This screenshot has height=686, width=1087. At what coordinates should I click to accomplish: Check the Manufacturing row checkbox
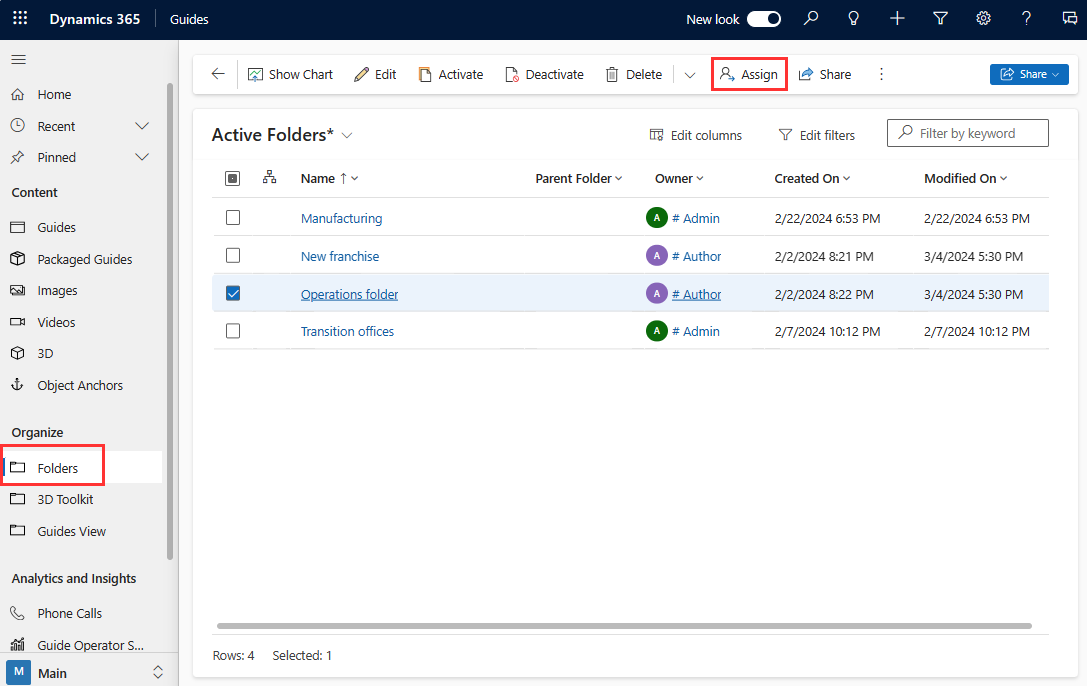[233, 217]
